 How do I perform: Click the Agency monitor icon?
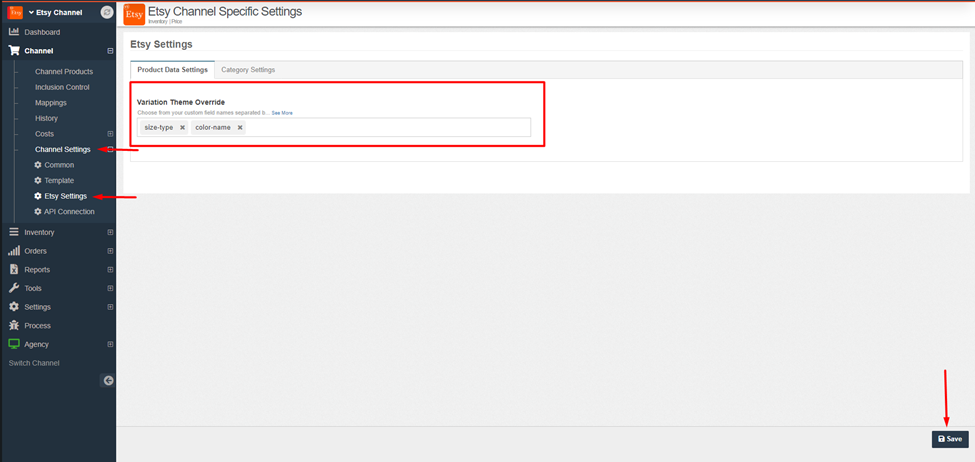[x=14, y=344]
